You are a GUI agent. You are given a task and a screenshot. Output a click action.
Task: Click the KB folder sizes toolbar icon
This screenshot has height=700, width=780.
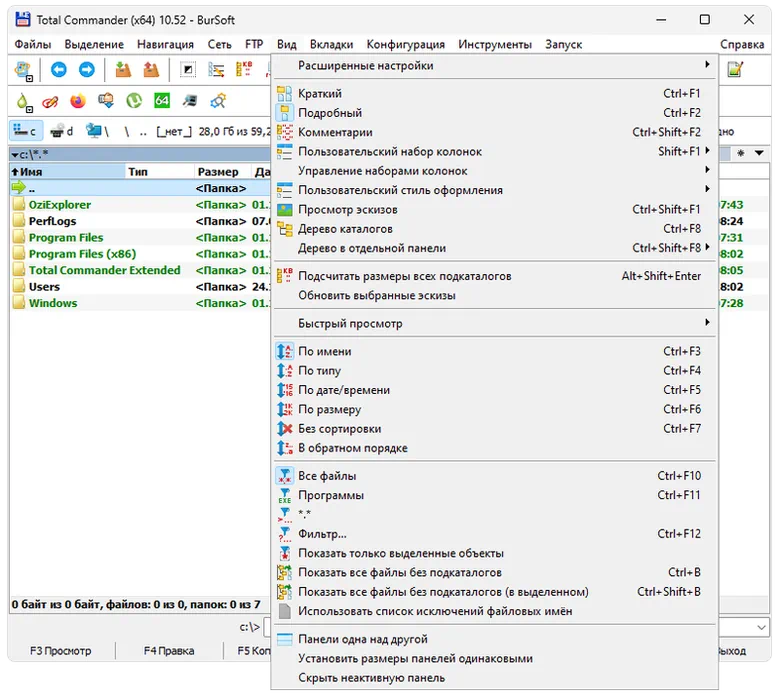244,70
